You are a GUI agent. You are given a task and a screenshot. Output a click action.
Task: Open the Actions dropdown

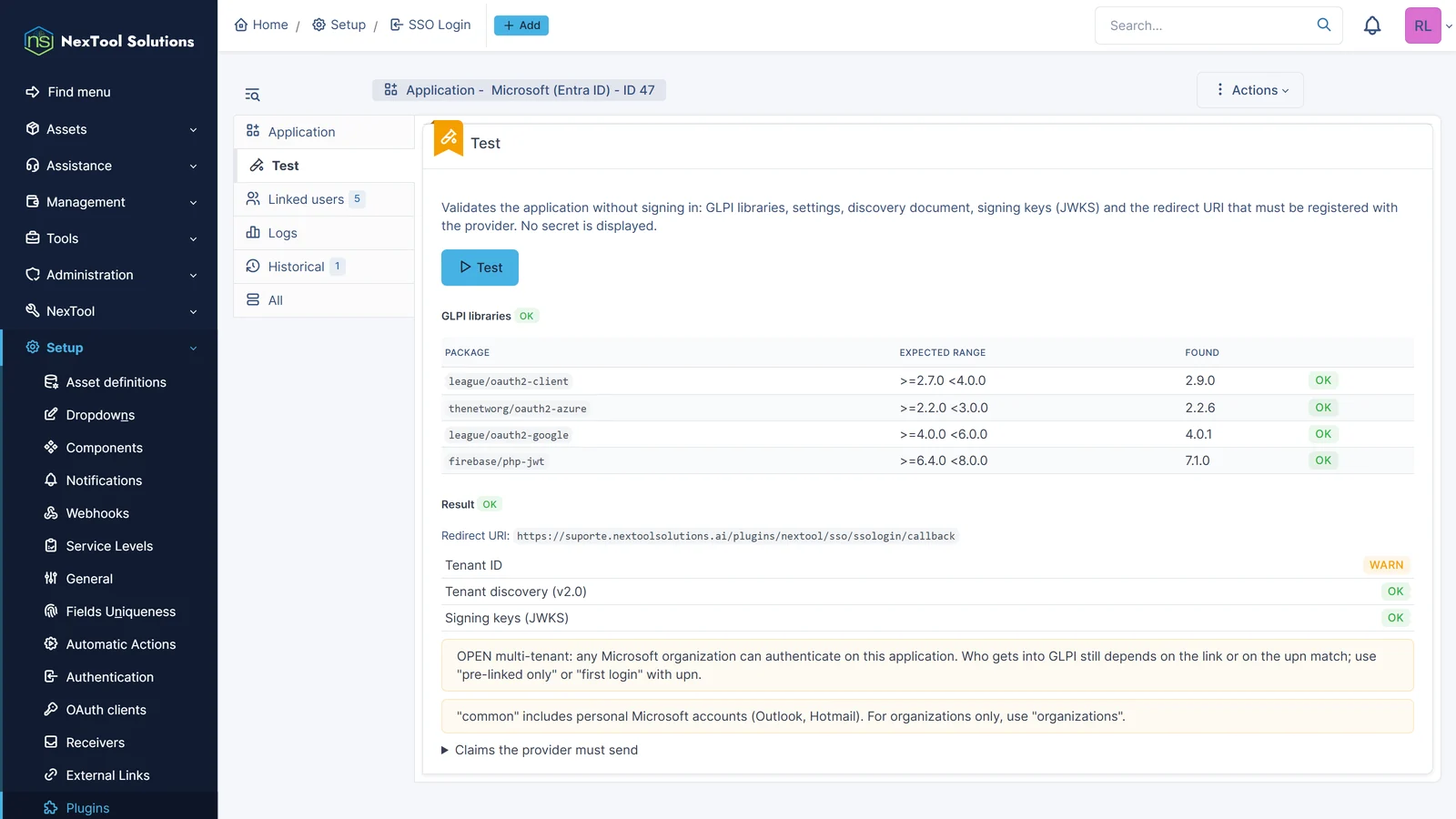tap(1250, 90)
